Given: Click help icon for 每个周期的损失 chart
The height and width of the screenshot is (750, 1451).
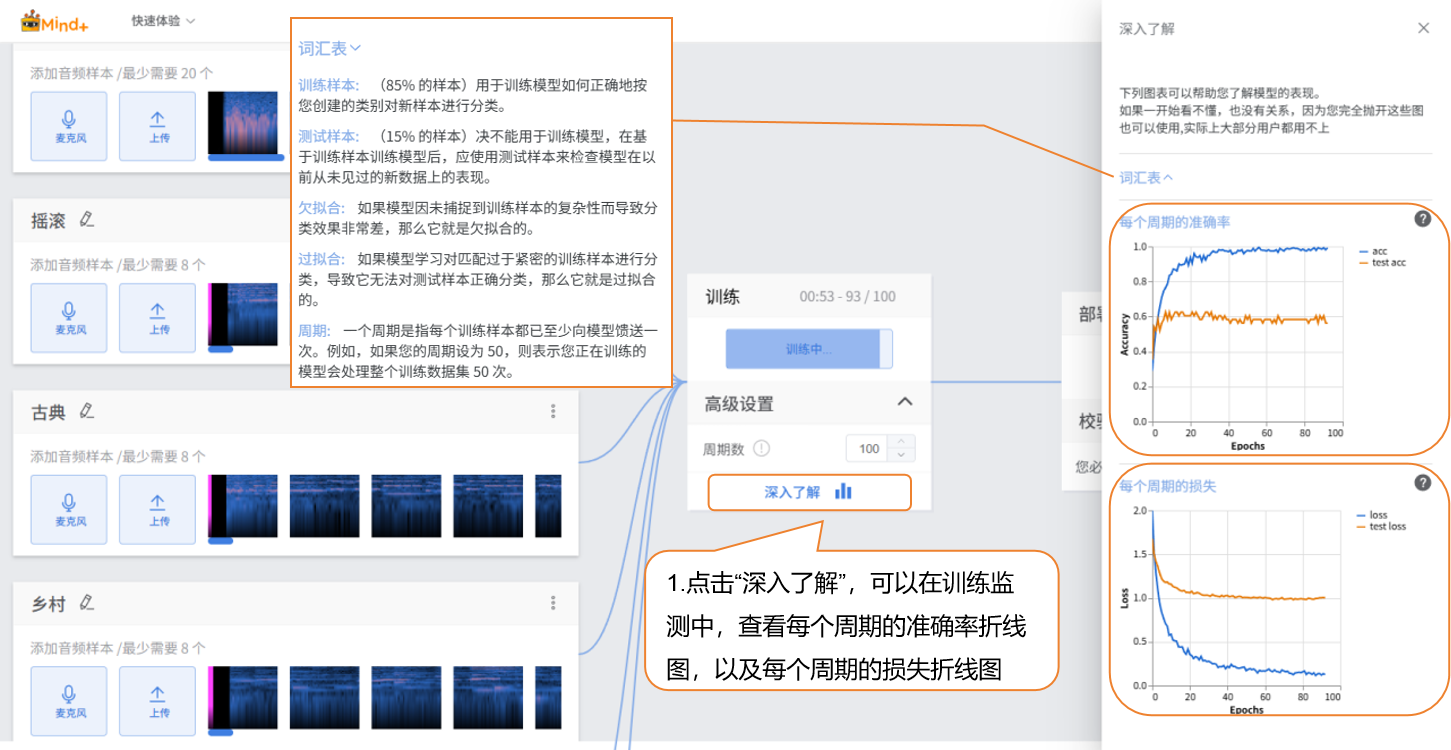Looking at the screenshot, I should [1422, 483].
